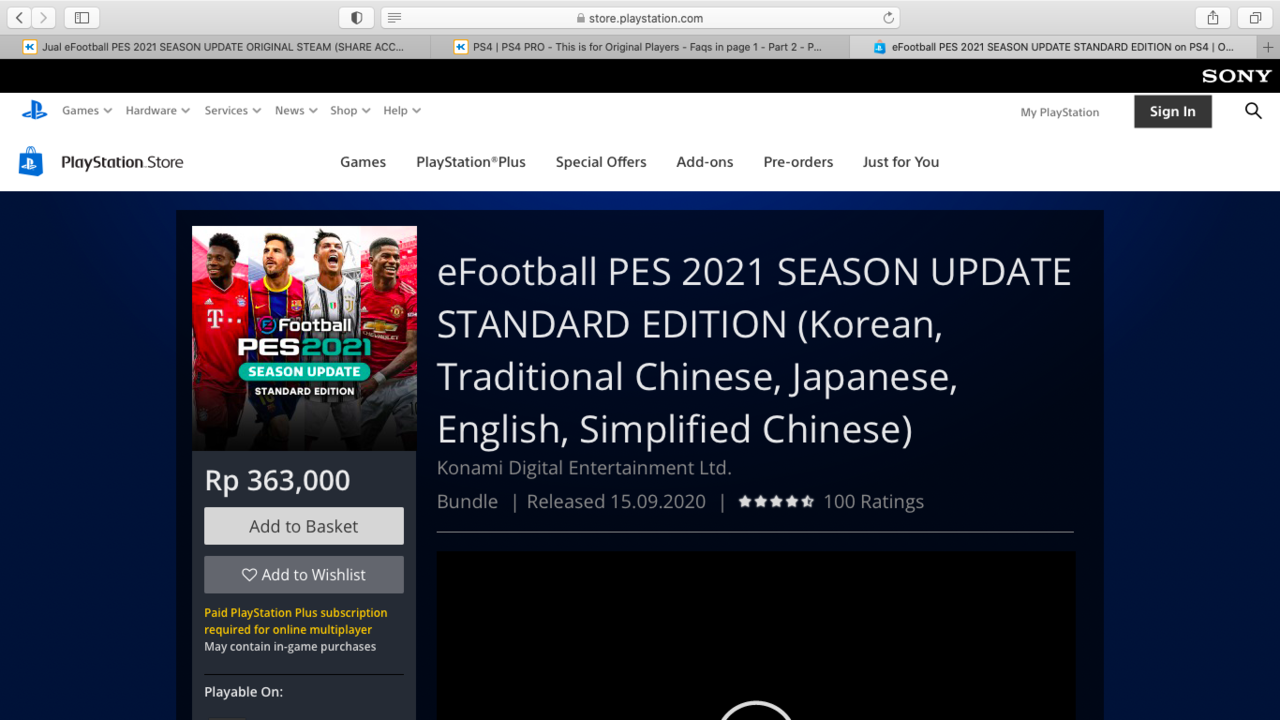Screen dimensions: 1280x720
Task: Select the PlayStation Store eFootball PES tab
Action: tap(1055, 47)
